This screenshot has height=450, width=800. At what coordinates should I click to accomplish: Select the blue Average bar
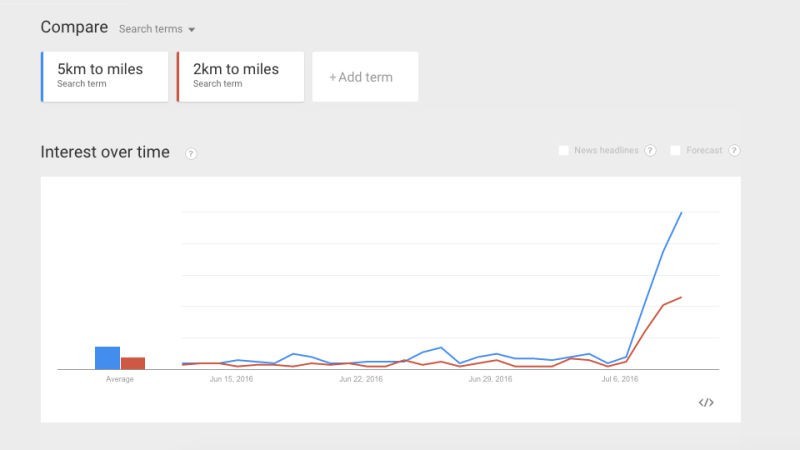108,358
